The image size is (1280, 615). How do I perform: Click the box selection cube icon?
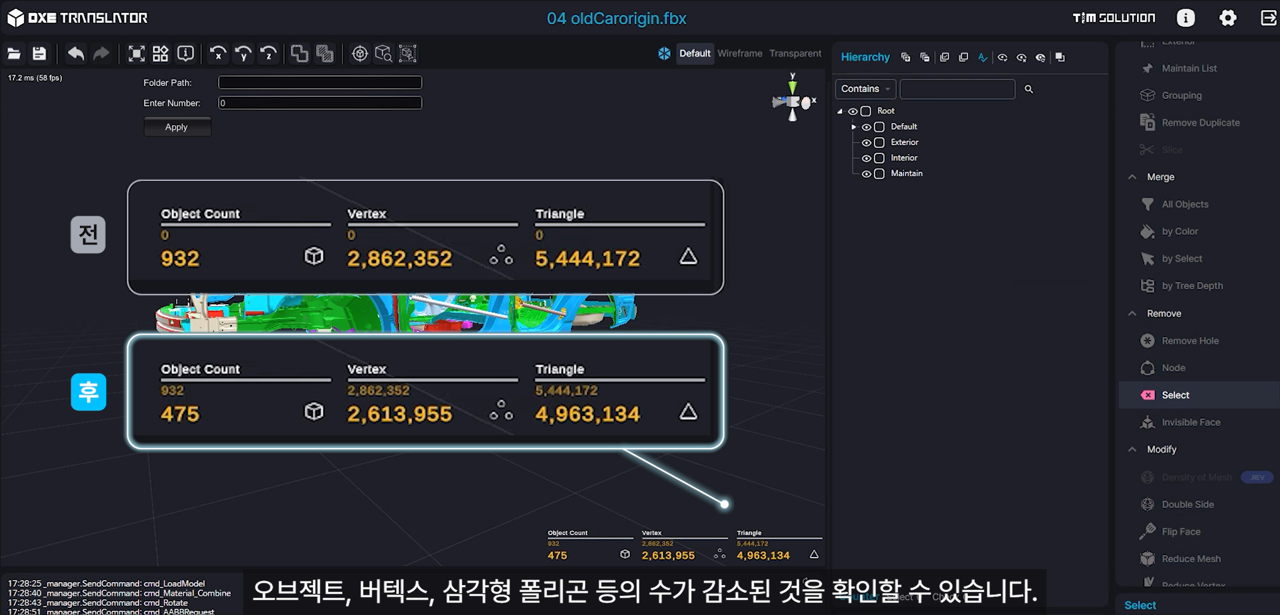click(408, 54)
